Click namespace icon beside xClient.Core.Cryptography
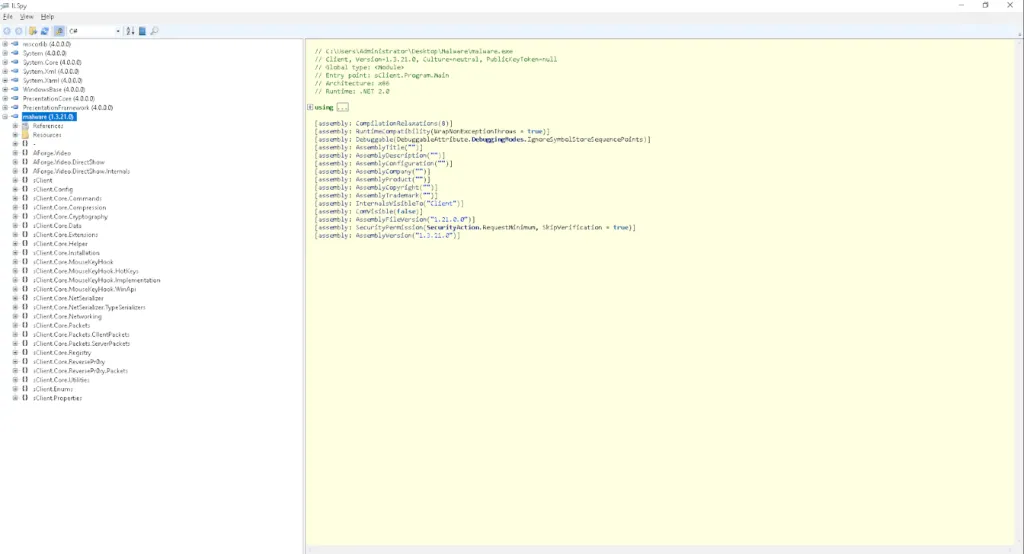This screenshot has width=1024, height=554. (25, 216)
